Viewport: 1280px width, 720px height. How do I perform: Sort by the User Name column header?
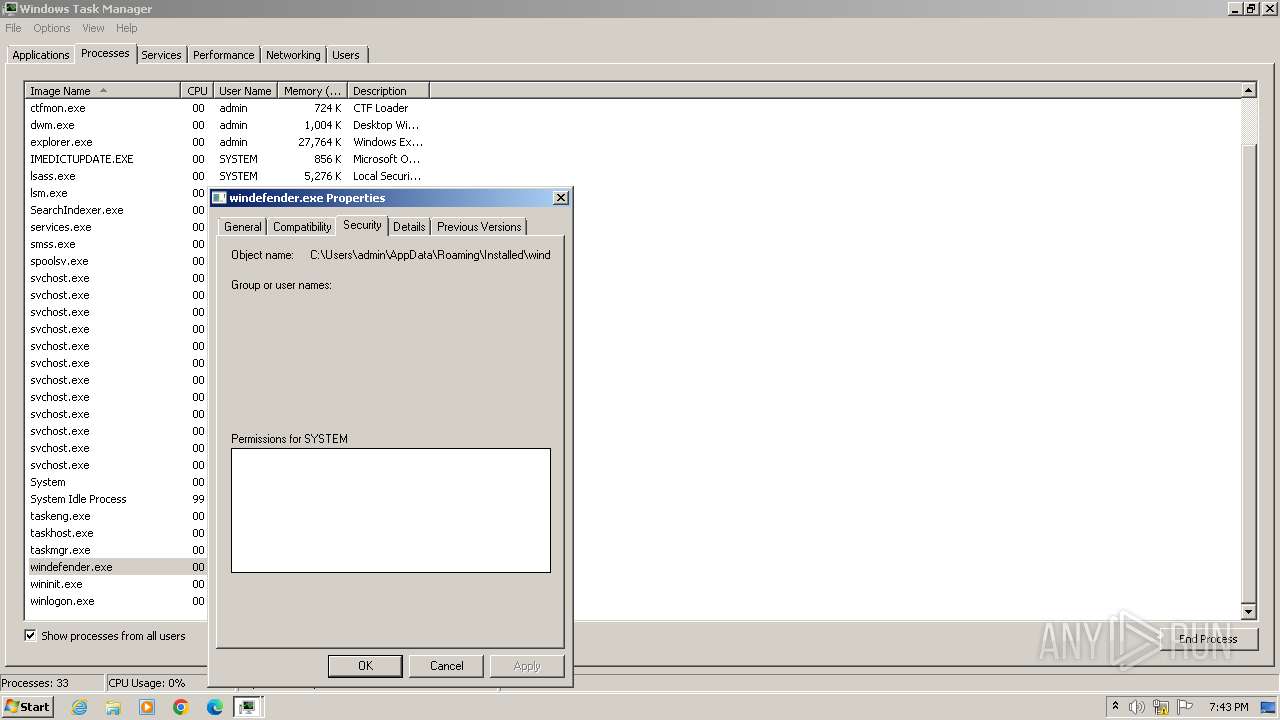pyautogui.click(x=245, y=91)
